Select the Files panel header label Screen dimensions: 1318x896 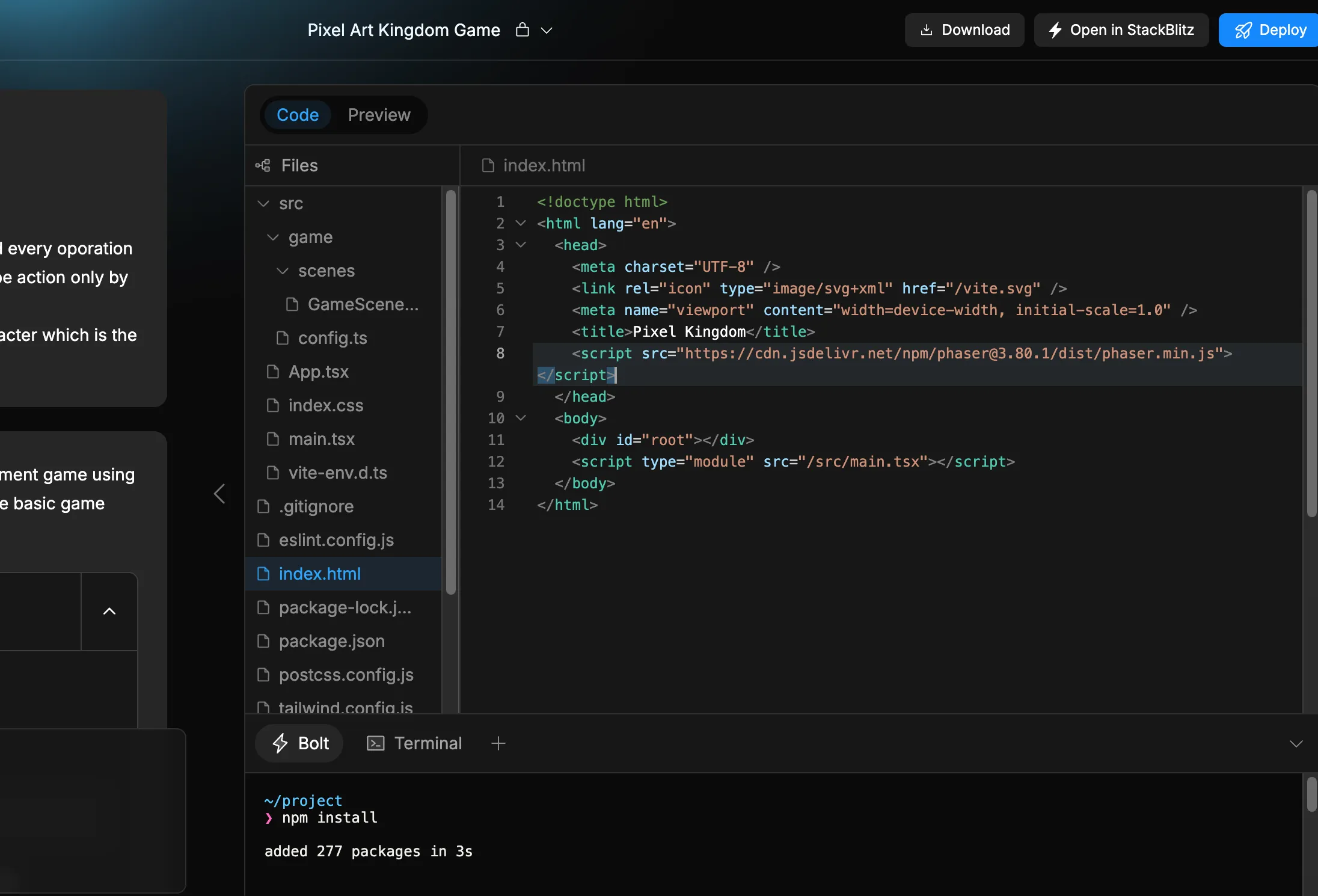pyautogui.click(x=299, y=165)
